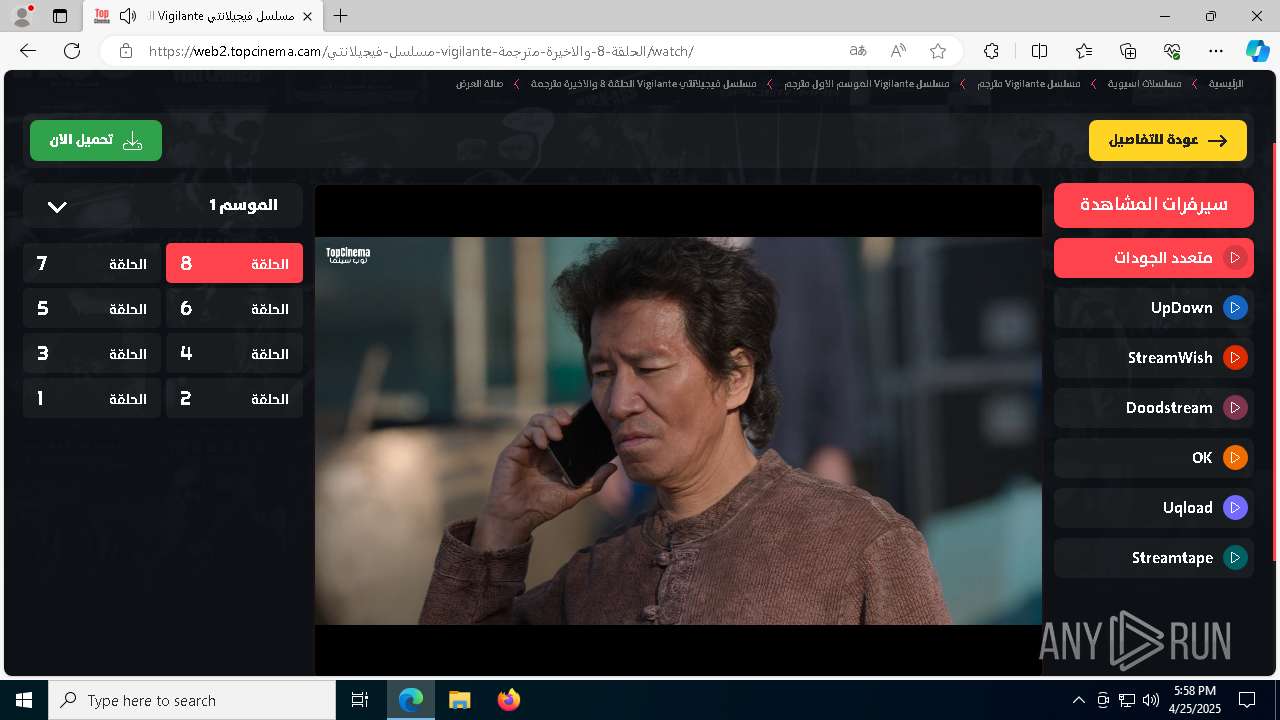Image resolution: width=1280 pixels, height=720 pixels.
Task: Open the Windows Start menu
Action: [x=24, y=700]
